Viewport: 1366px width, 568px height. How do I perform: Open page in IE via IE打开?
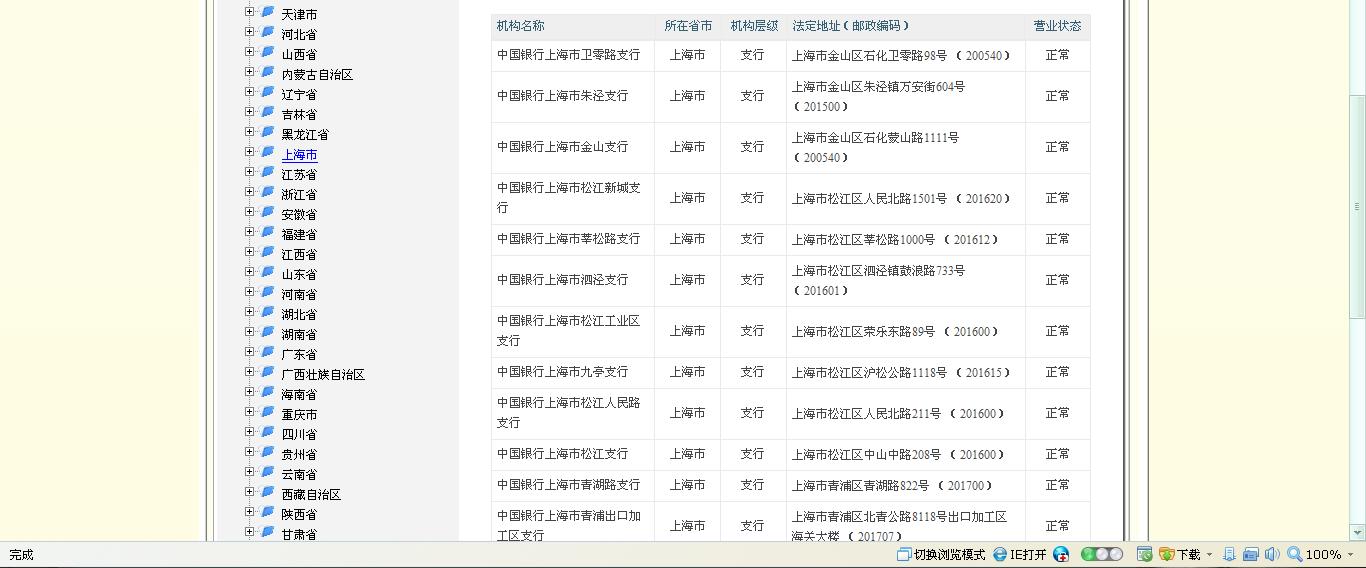tap(1019, 554)
